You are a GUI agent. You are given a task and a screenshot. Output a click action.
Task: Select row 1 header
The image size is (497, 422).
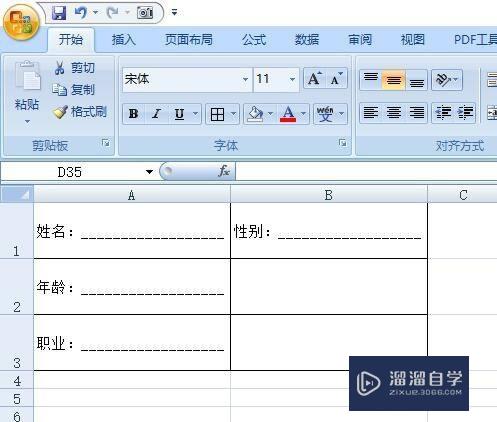[x=17, y=231]
